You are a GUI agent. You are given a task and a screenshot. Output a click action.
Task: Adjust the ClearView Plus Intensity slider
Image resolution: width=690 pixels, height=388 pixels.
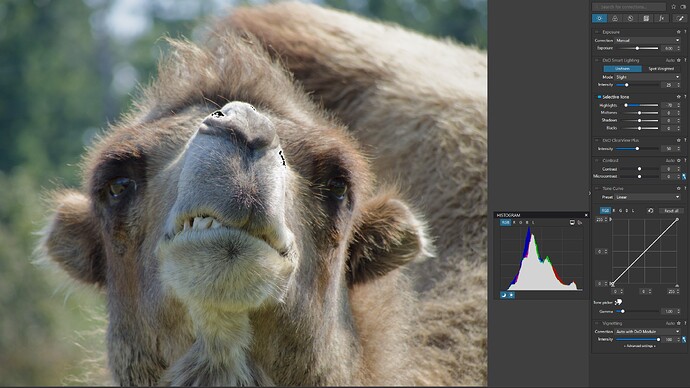point(637,149)
